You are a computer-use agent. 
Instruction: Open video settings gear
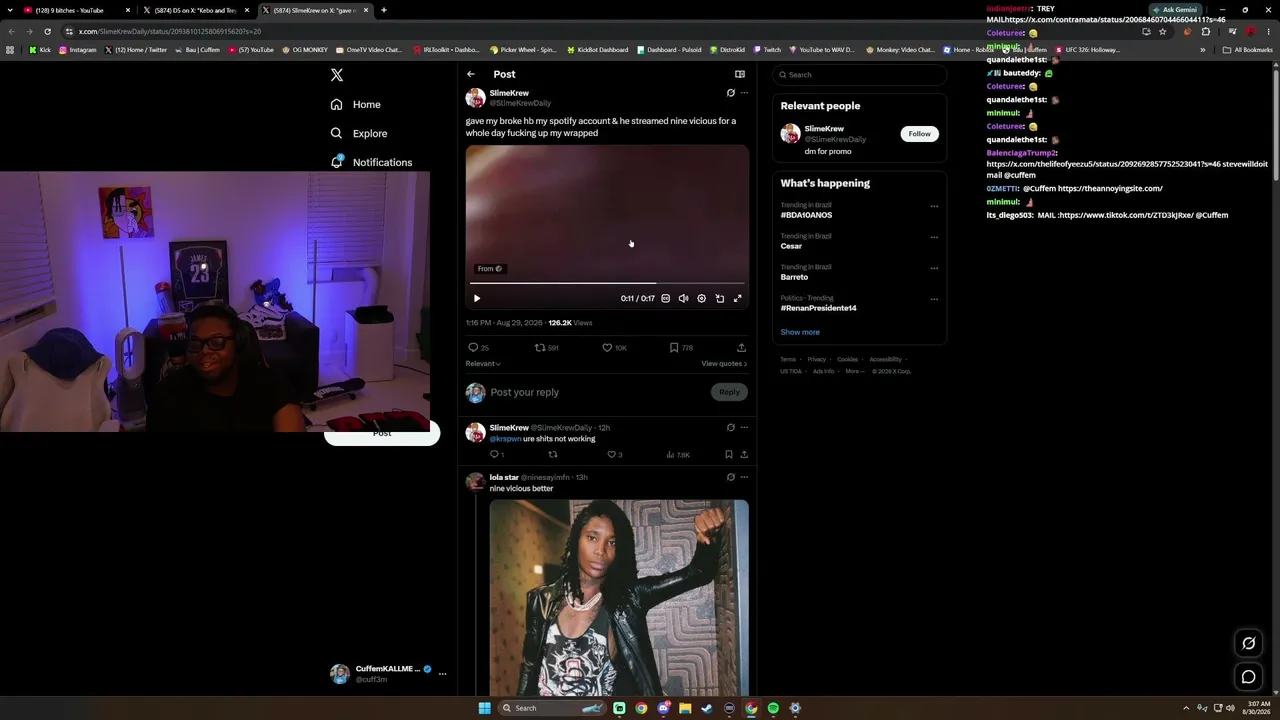tap(702, 298)
